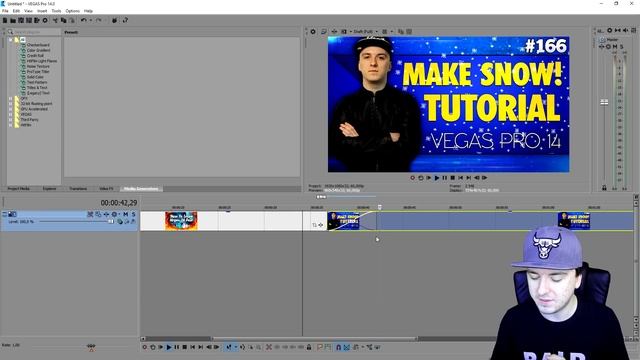Open Overlays grid dropdown arrow in preview
This screenshot has width=640, height=360.
[x=391, y=31]
